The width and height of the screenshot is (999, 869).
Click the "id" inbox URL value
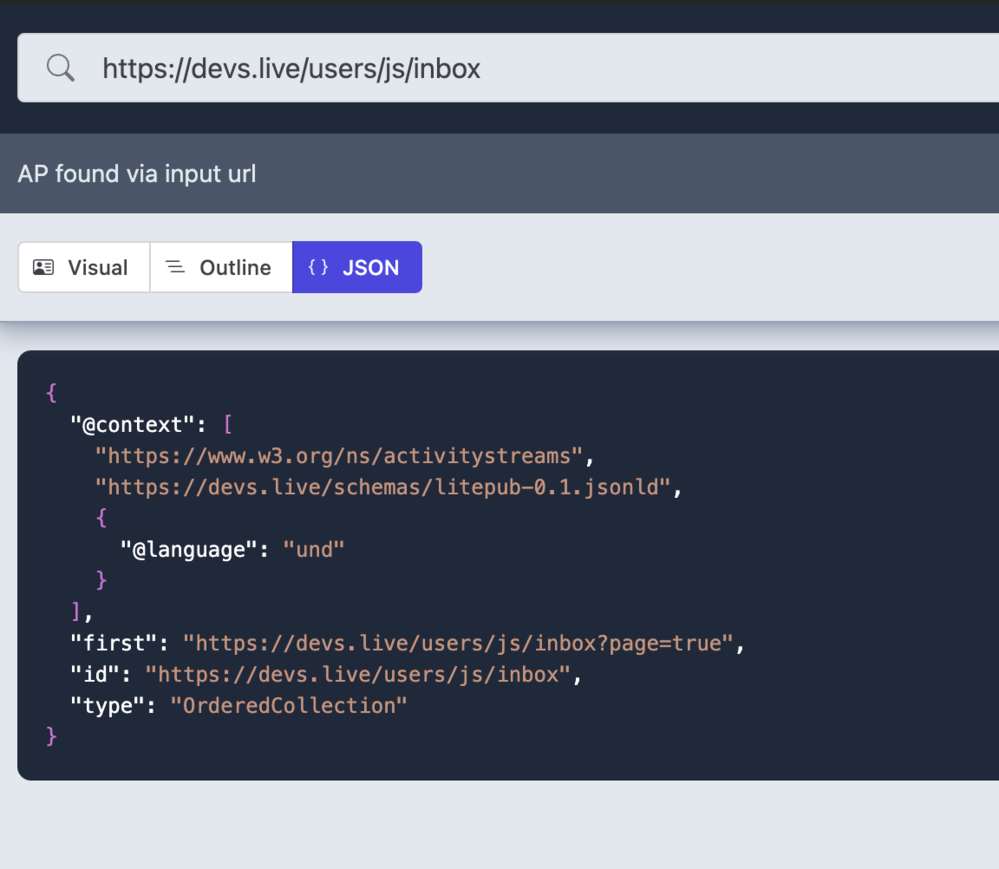[357, 674]
